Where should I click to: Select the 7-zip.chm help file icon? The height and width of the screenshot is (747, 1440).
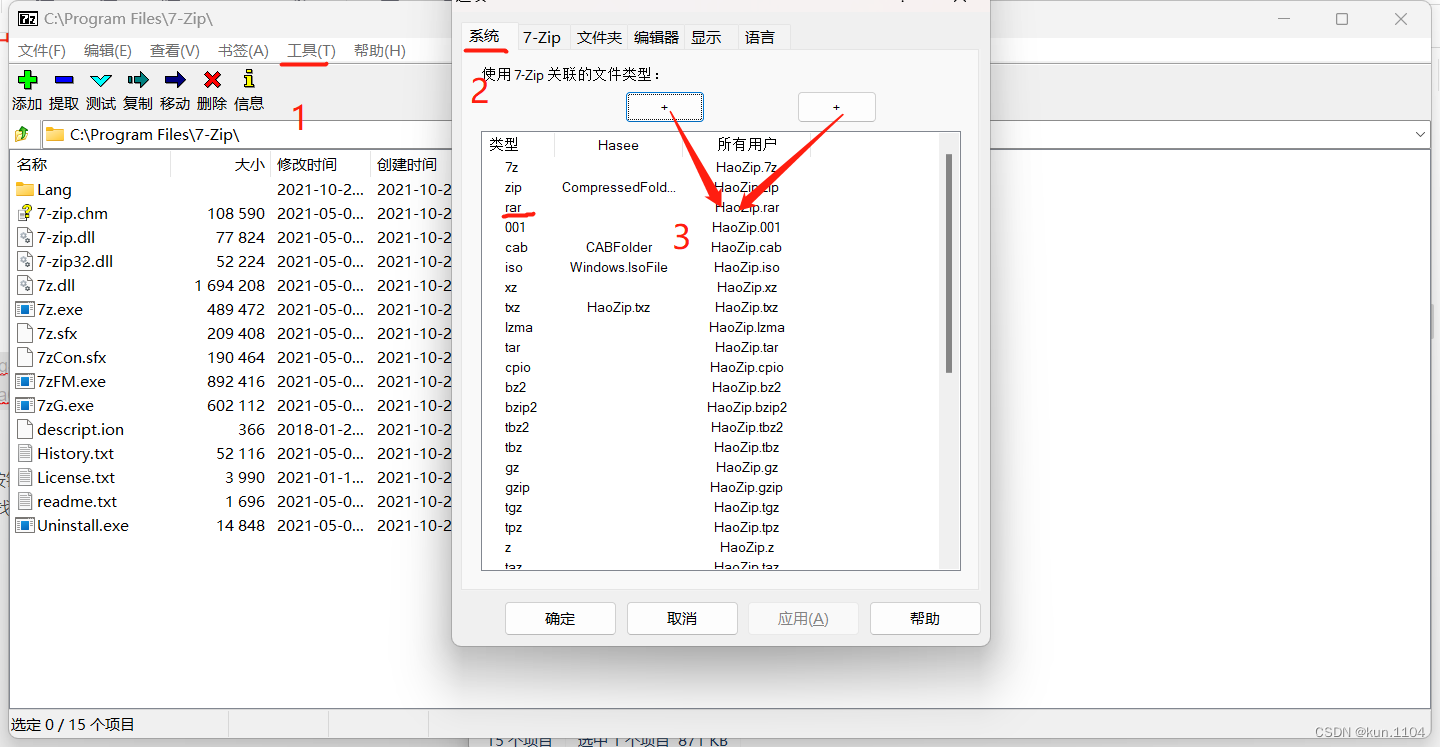tap(25, 213)
